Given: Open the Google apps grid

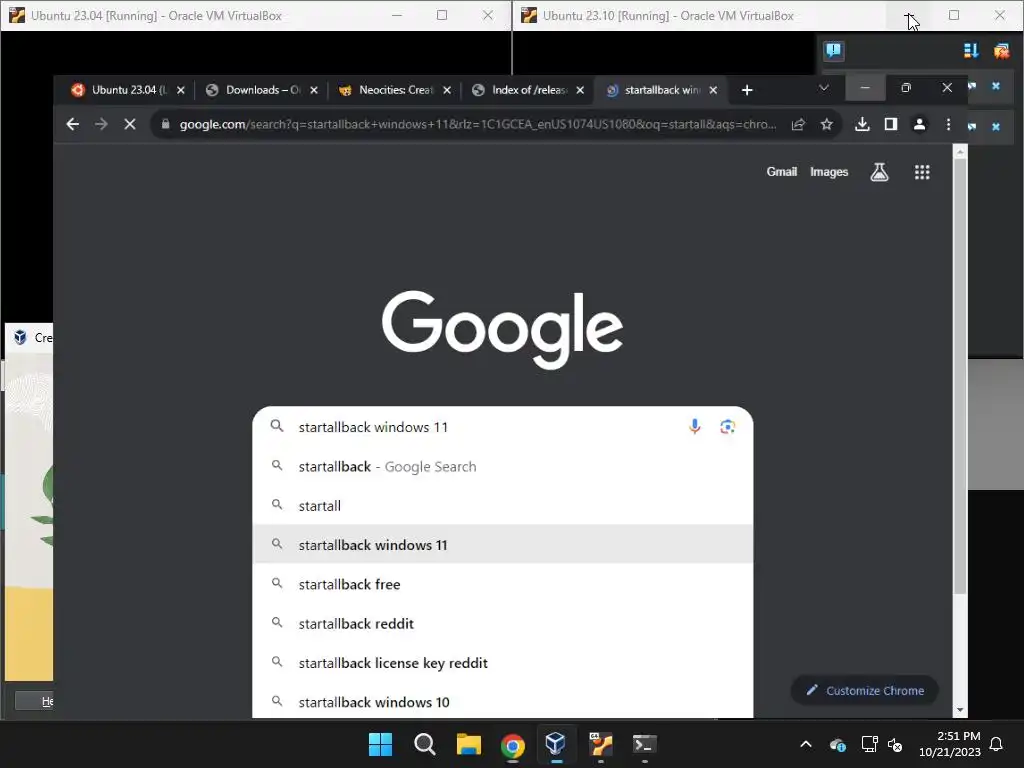Looking at the screenshot, I should (x=922, y=172).
